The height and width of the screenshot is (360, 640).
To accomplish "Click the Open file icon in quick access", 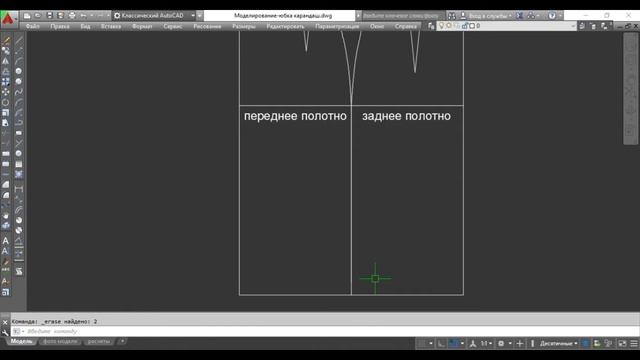I will (x=38, y=16).
